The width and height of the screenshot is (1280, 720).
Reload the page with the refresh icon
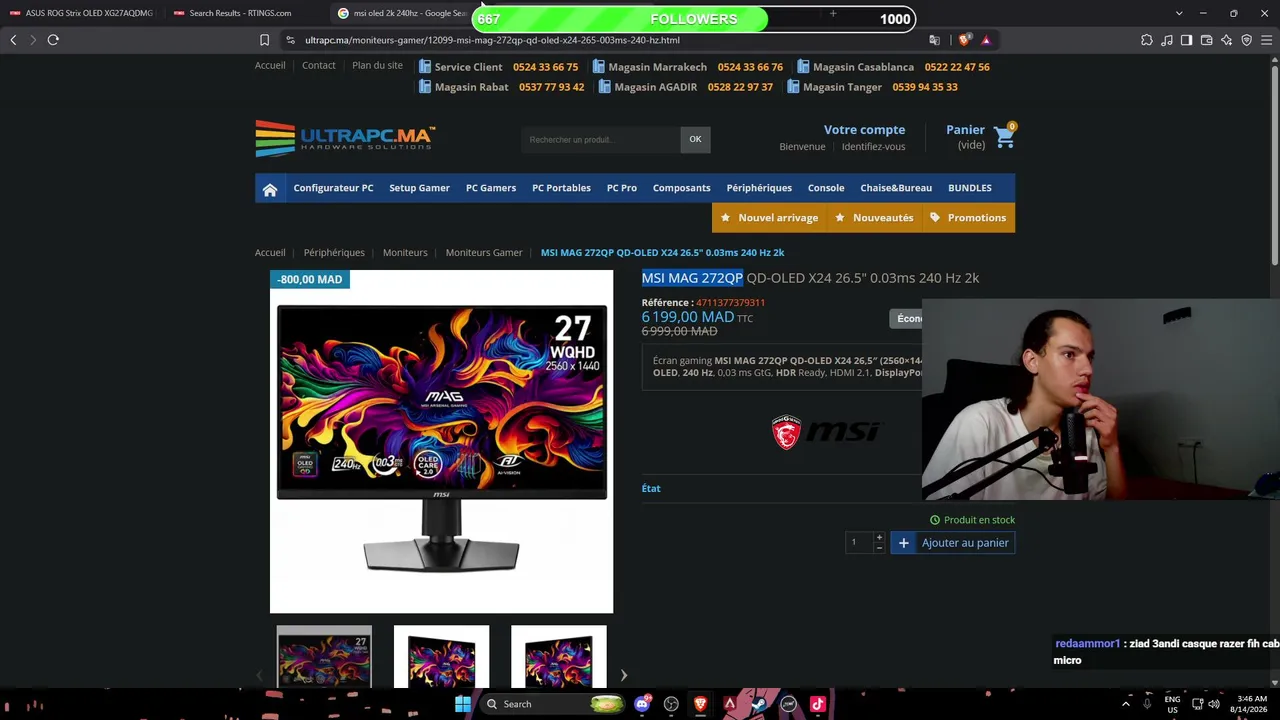53,40
